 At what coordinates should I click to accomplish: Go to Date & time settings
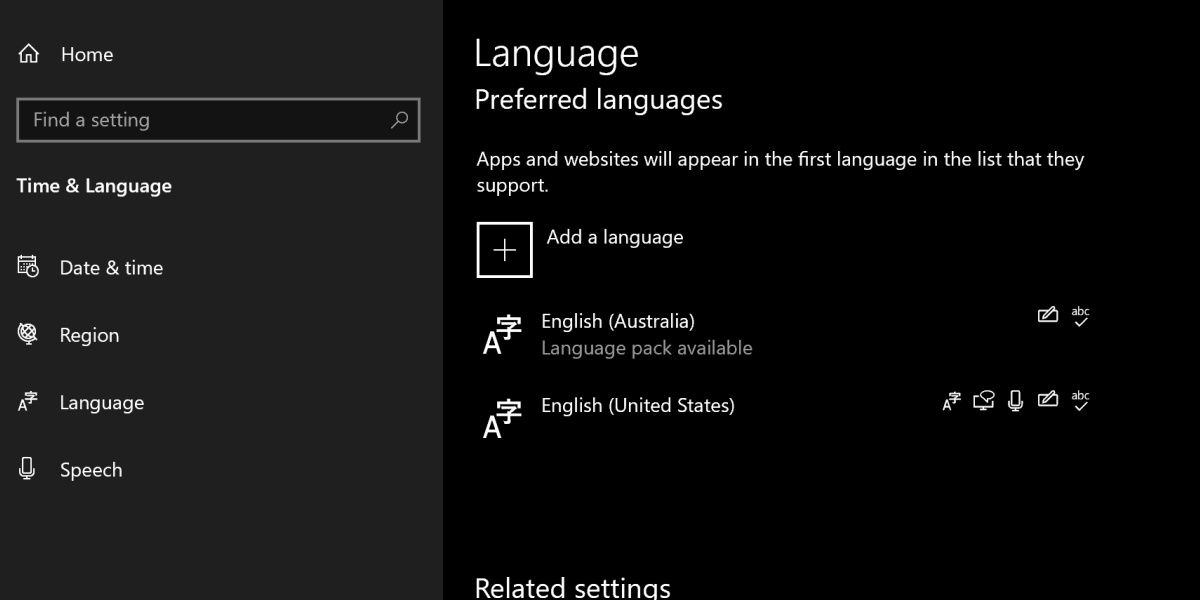tap(111, 268)
